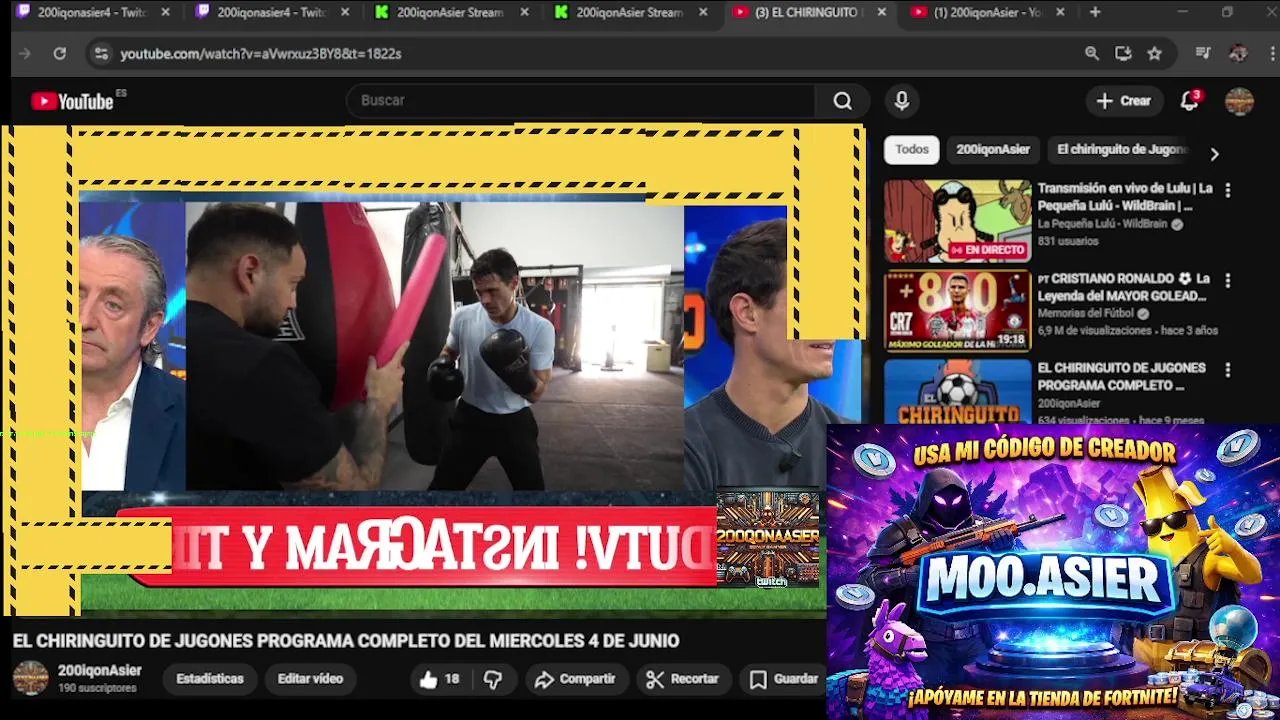Open the YouTube account avatar menu

click(1239, 101)
